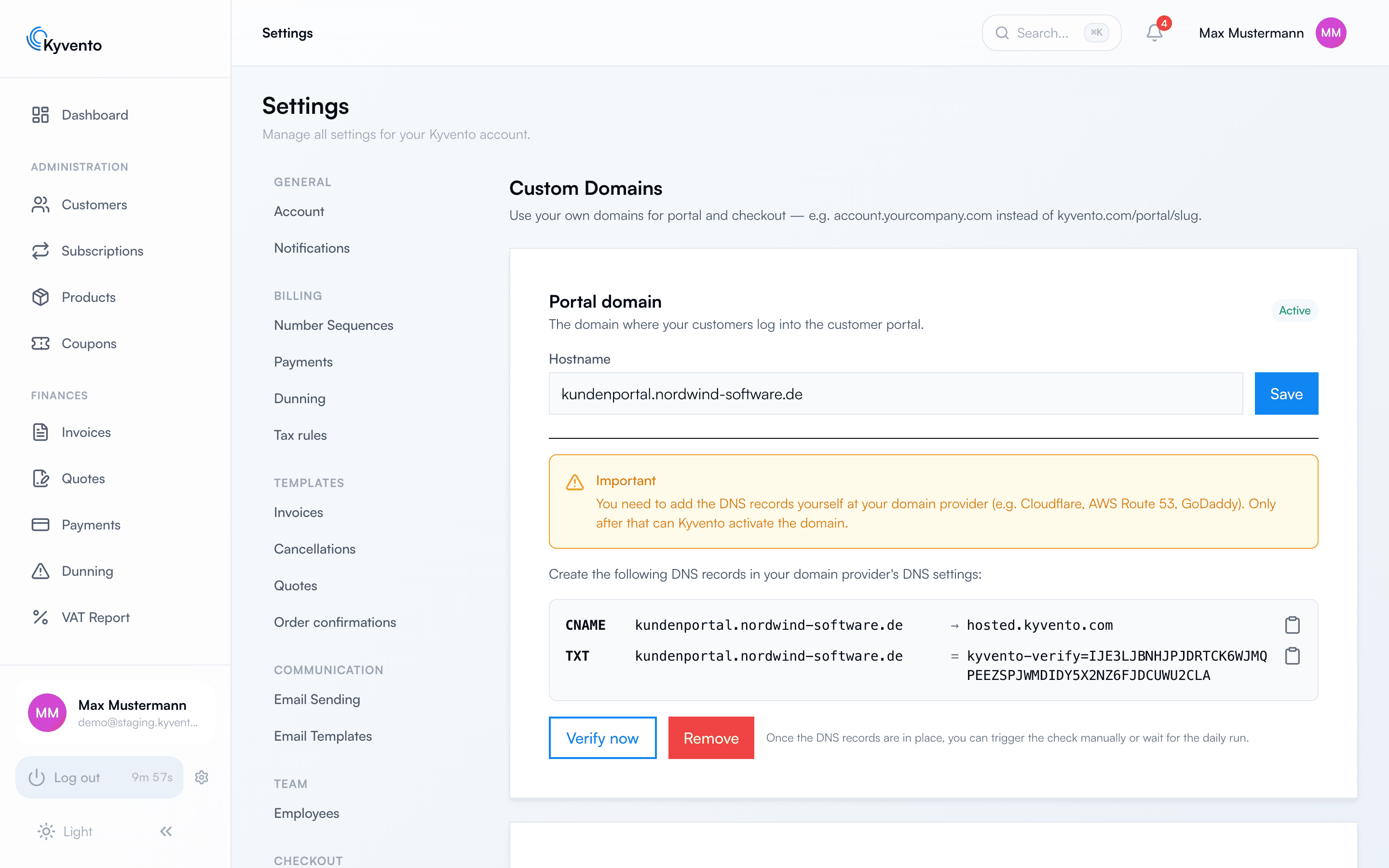Click the Products box icon

40,297
